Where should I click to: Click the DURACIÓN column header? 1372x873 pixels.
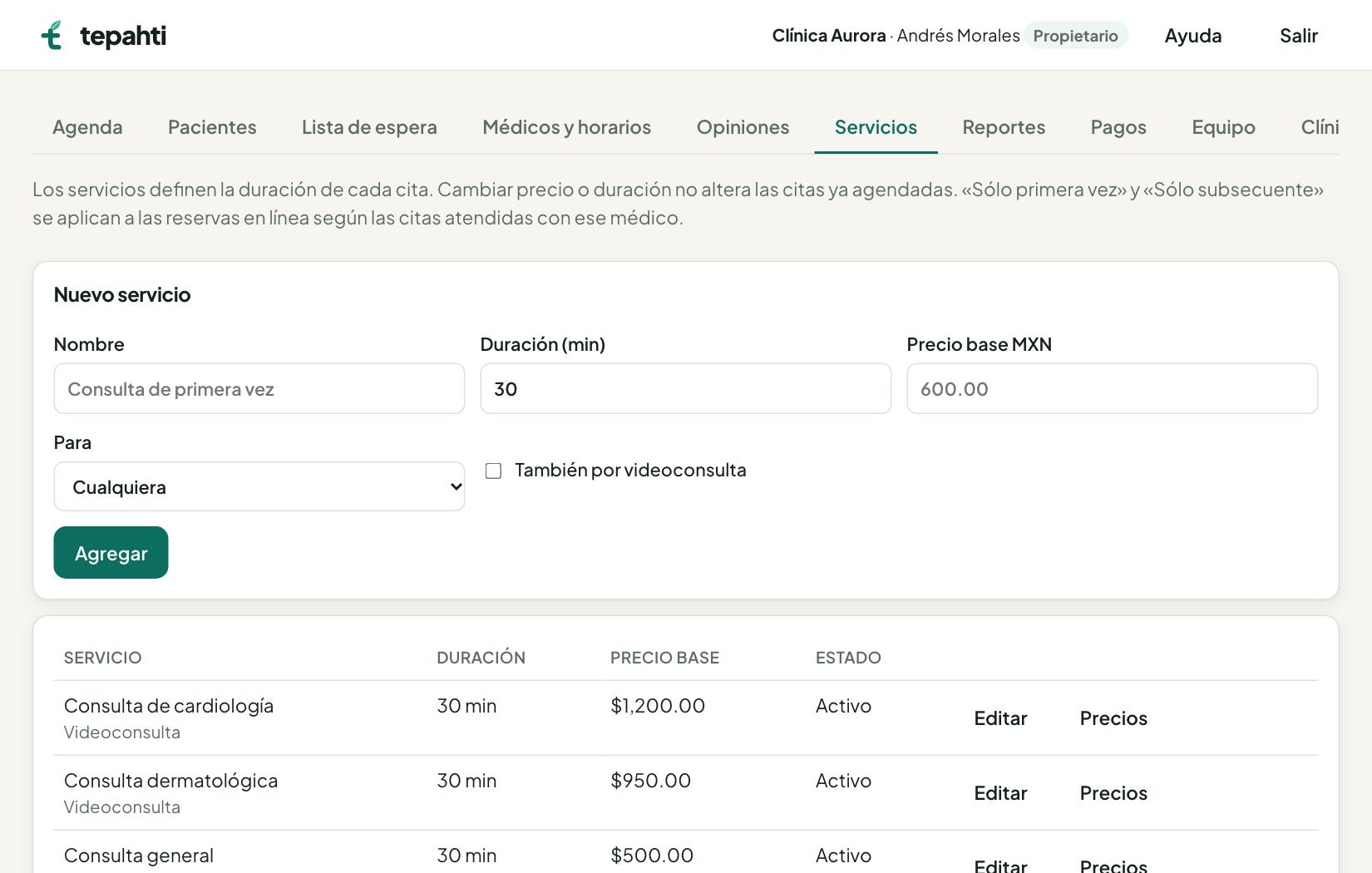click(481, 658)
